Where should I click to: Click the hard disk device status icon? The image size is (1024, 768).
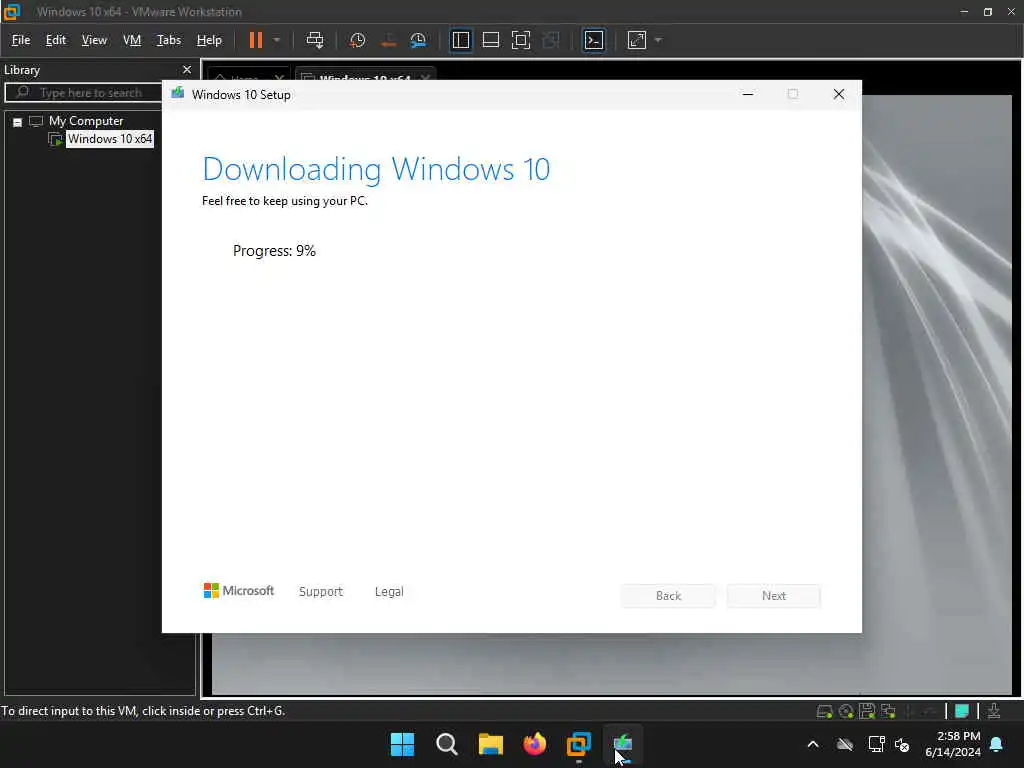point(824,711)
